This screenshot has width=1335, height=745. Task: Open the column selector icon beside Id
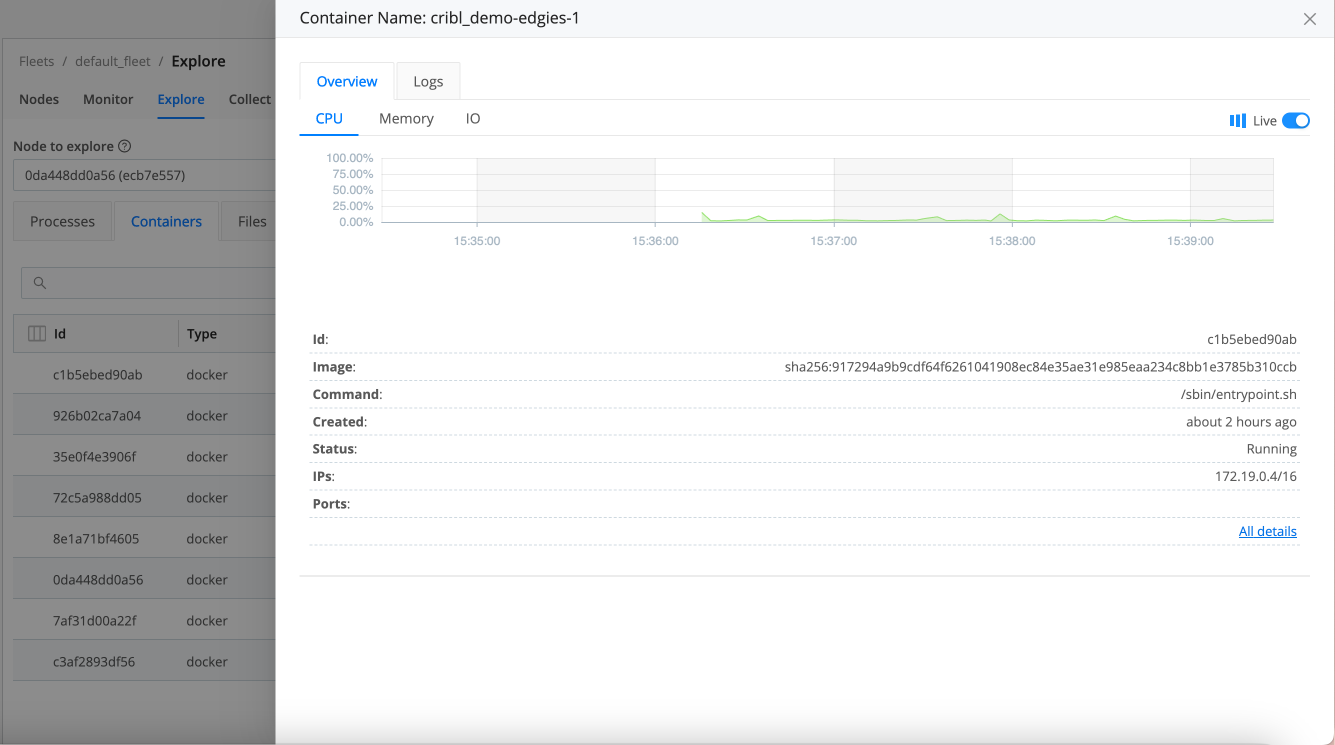coord(37,334)
